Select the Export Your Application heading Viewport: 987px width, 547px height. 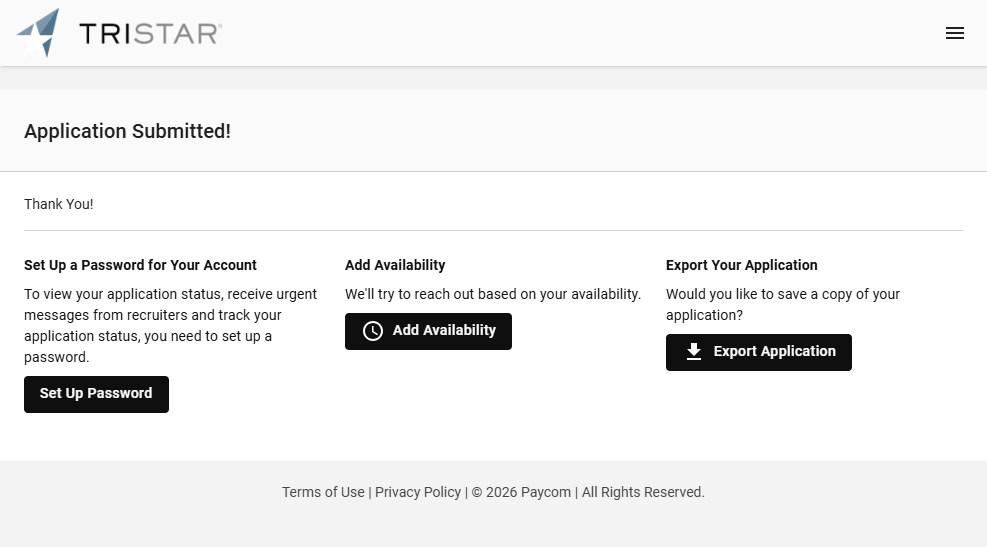point(741,265)
